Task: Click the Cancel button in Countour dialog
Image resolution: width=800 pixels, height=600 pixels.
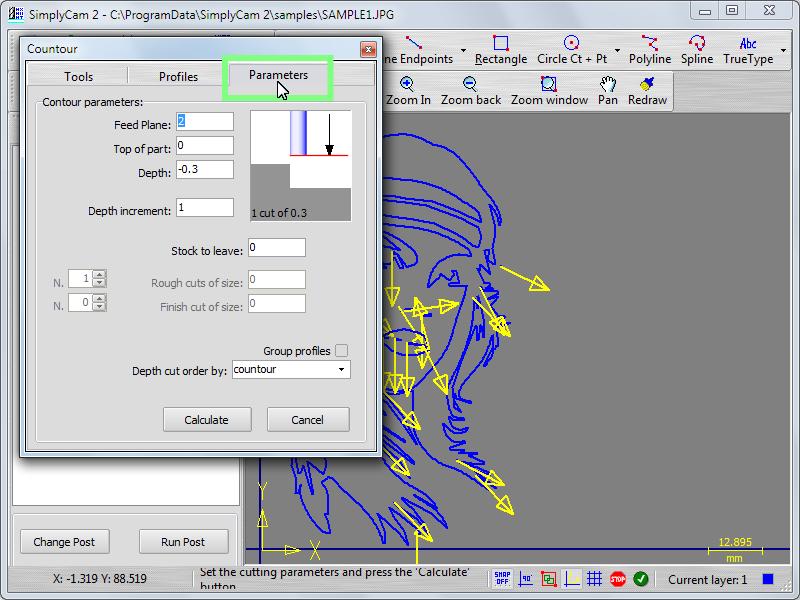Action: pyautogui.click(x=308, y=419)
